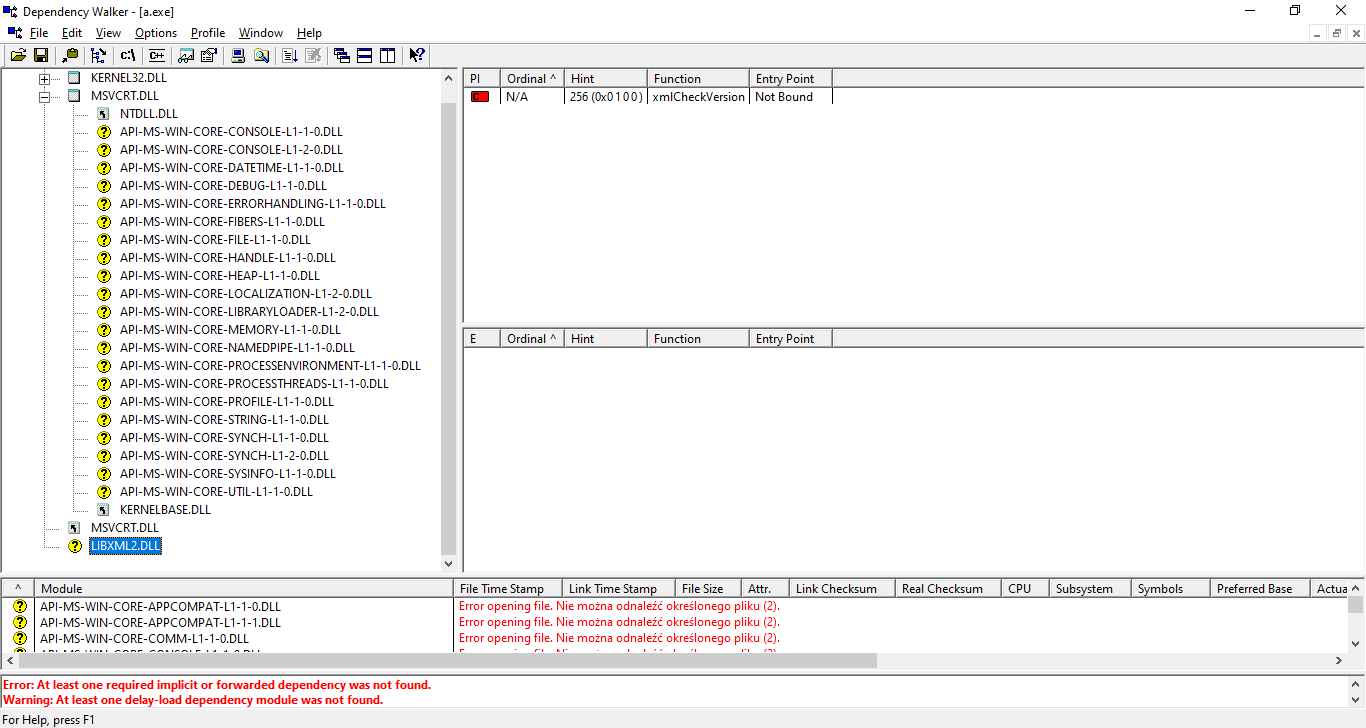1366x728 pixels.
Task: Sort module list by Symbols column
Action: click(1170, 589)
